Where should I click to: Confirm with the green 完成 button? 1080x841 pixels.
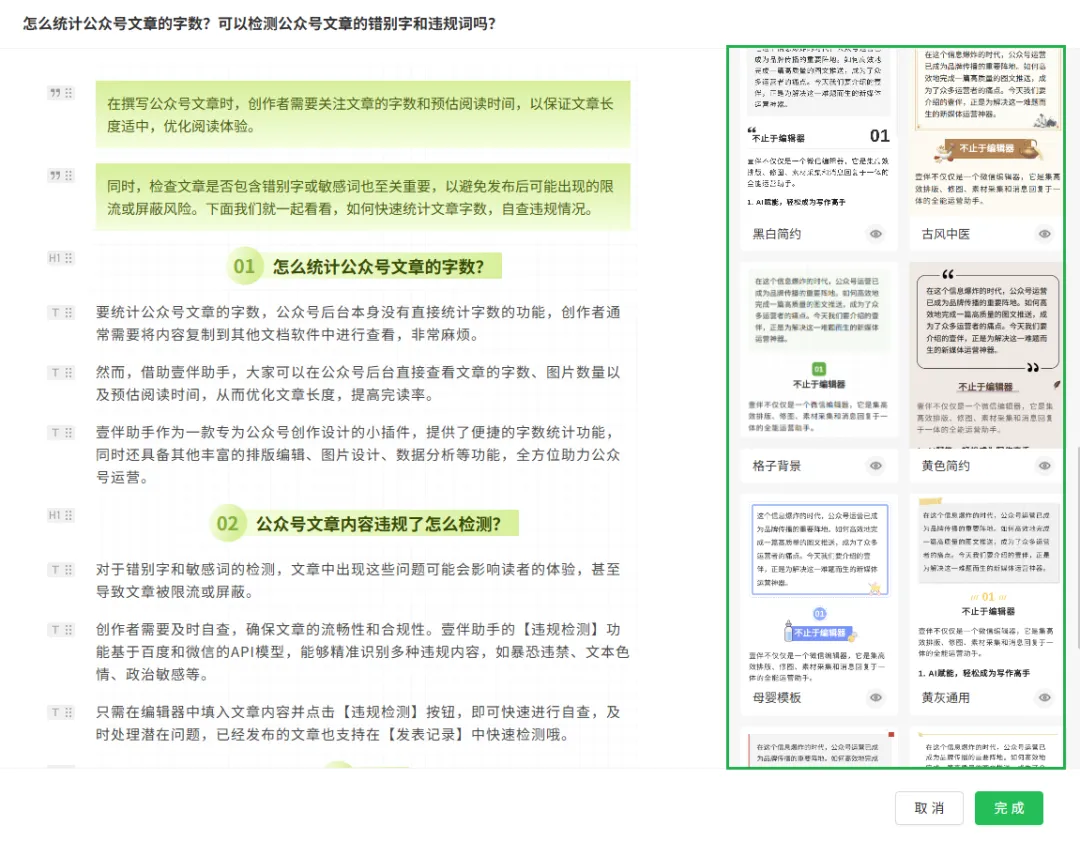[x=1009, y=808]
